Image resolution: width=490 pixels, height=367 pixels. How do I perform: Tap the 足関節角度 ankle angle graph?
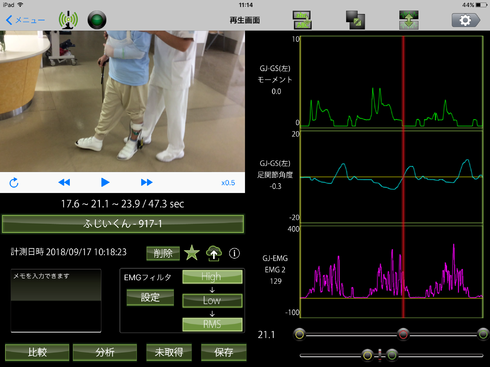point(392,177)
